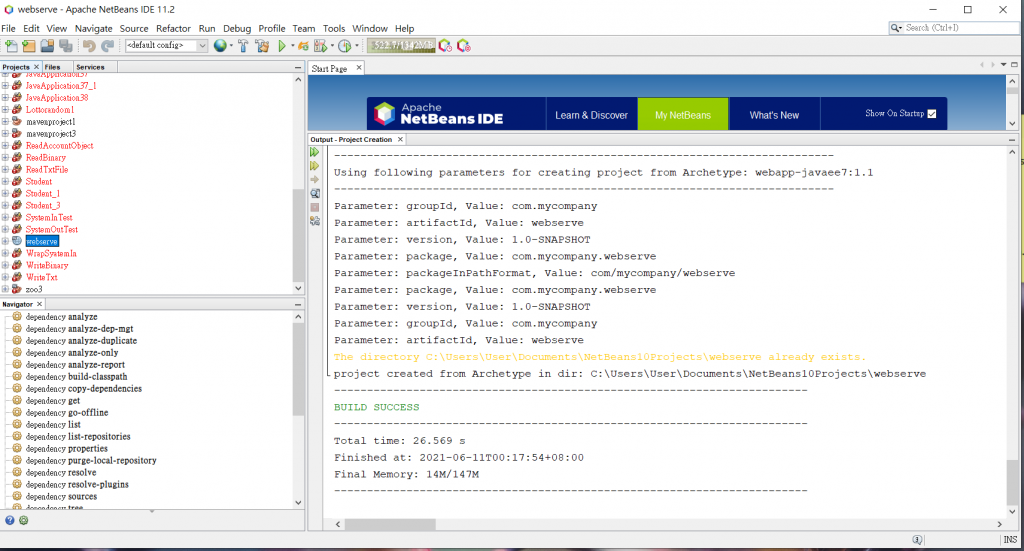Select dependency go-offline goal in Navigator
This screenshot has height=551, width=1024.
67,413
